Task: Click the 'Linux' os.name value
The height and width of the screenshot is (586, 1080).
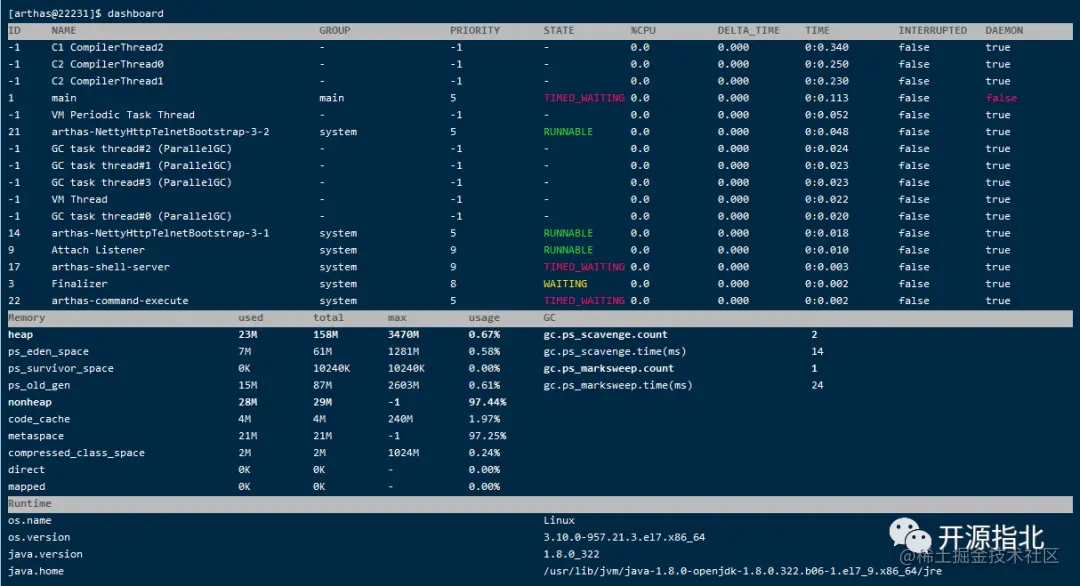Action: 559,520
